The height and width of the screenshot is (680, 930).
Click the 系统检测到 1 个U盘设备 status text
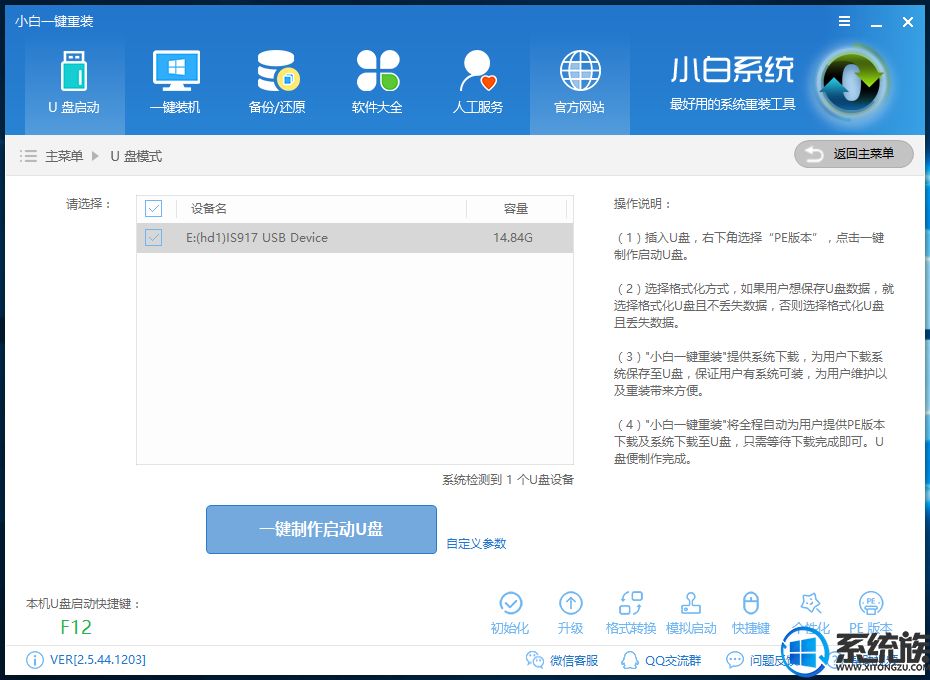[508, 479]
